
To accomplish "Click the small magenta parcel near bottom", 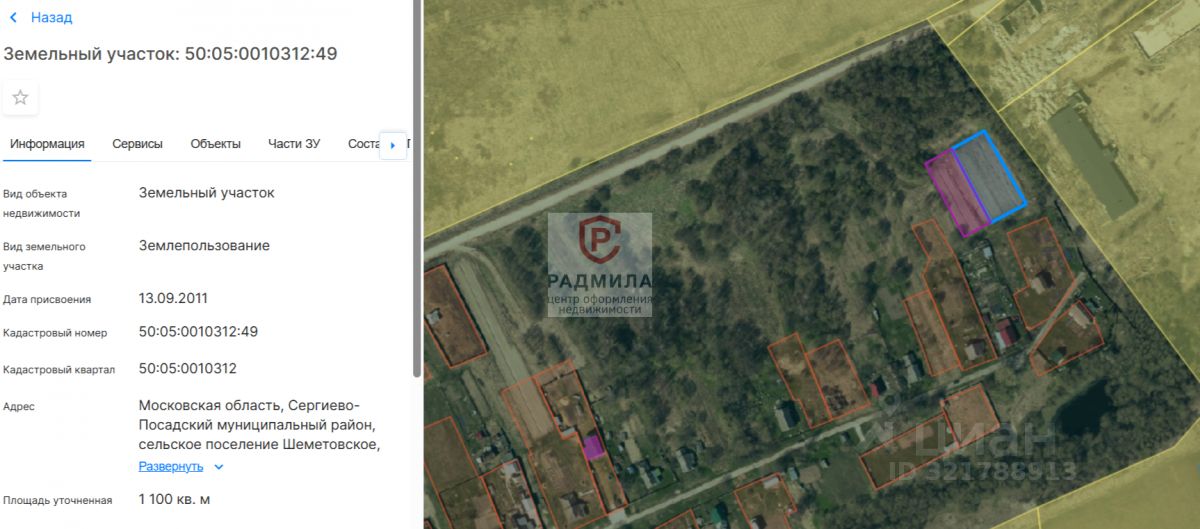I will [x=594, y=447].
